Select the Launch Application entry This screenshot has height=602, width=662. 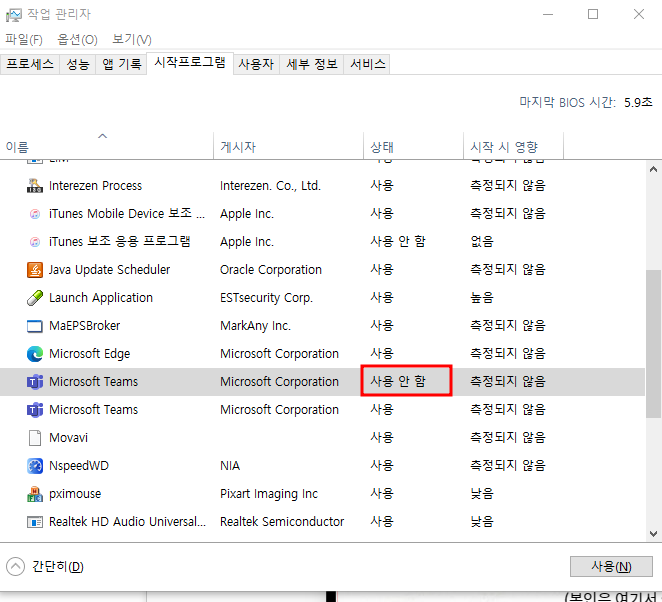(x=101, y=298)
